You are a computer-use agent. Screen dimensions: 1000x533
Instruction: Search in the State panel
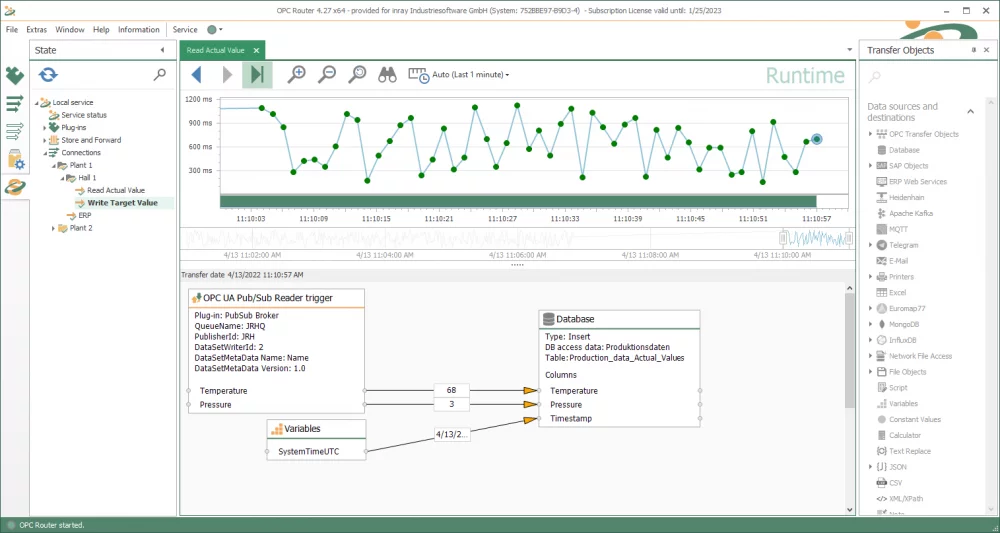160,75
